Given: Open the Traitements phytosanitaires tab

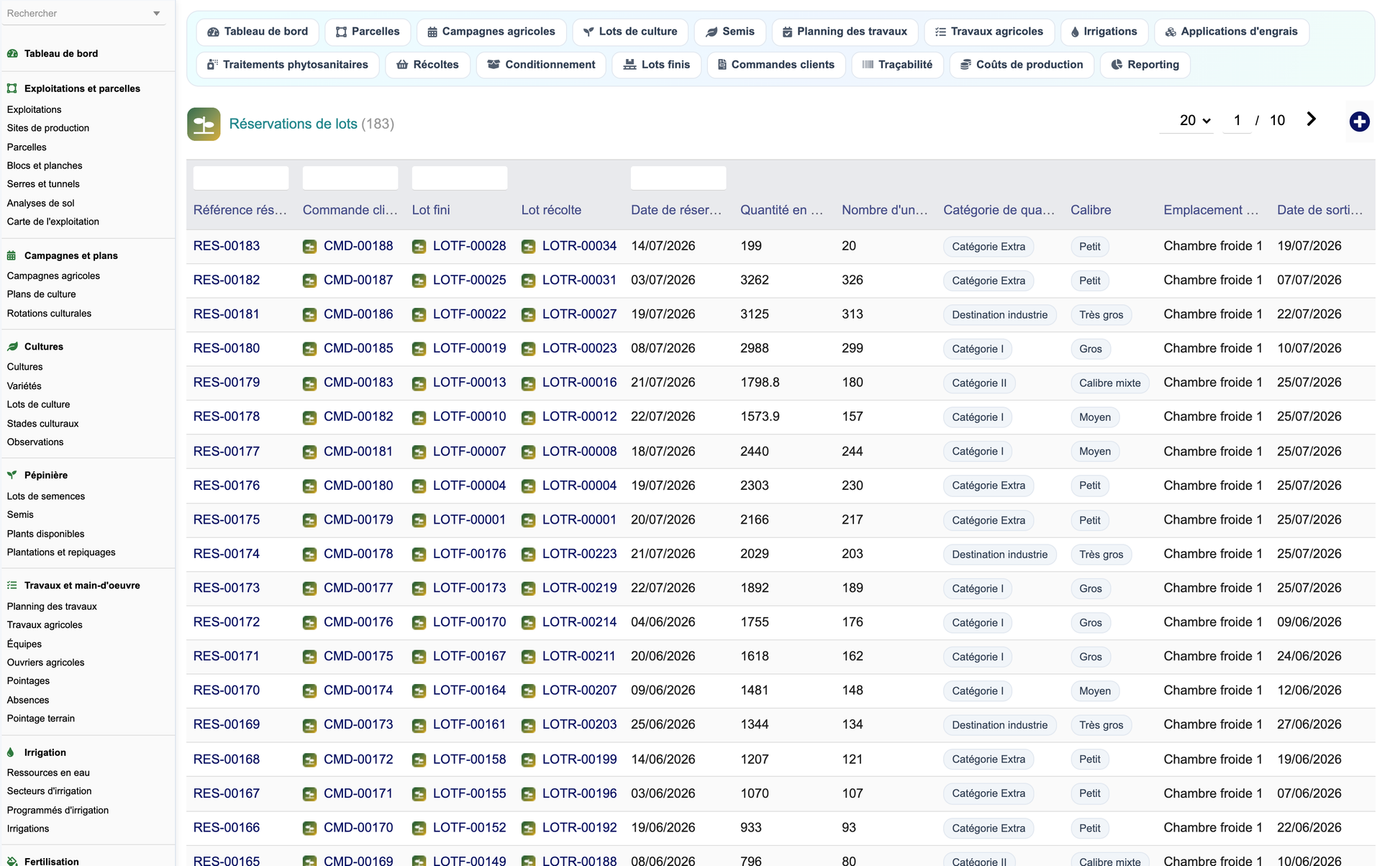Looking at the screenshot, I should [288, 65].
